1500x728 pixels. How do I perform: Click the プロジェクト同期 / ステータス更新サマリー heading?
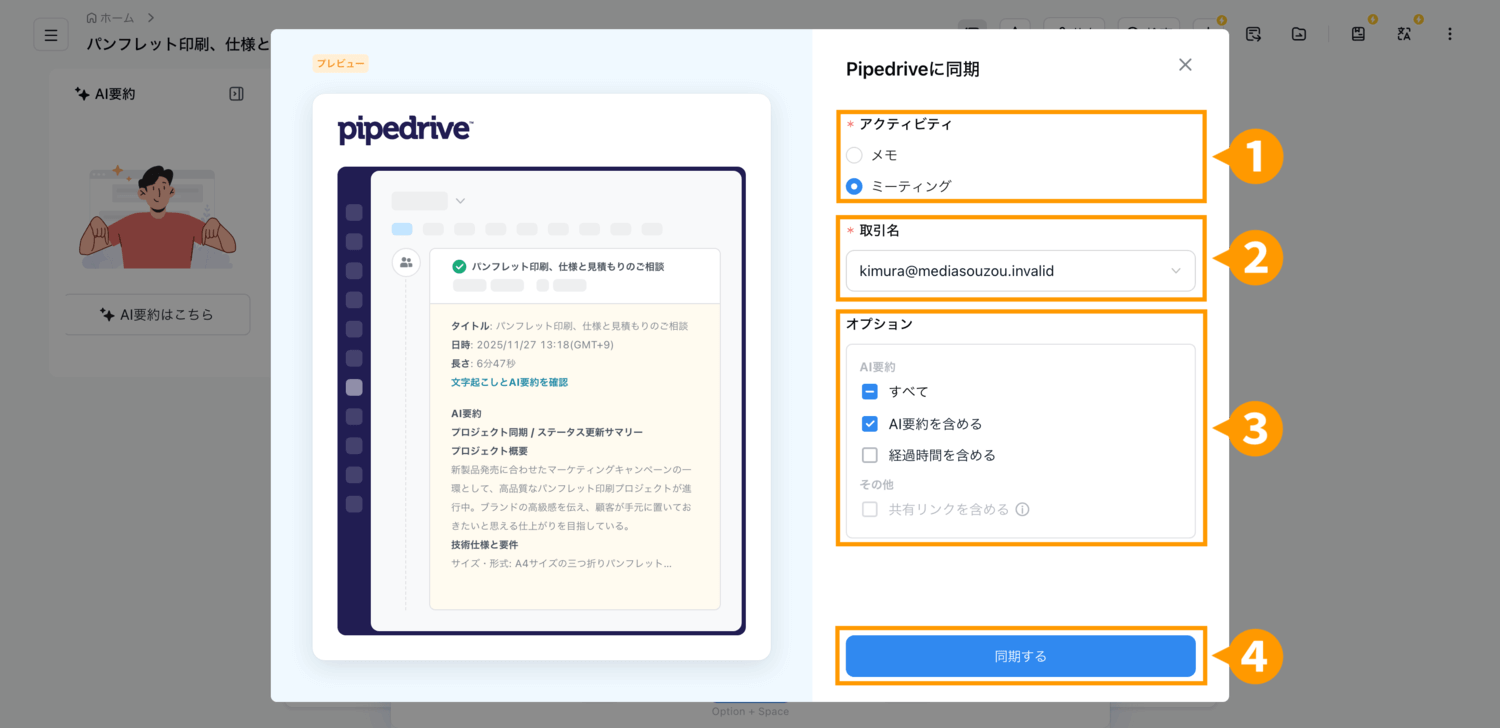547,432
